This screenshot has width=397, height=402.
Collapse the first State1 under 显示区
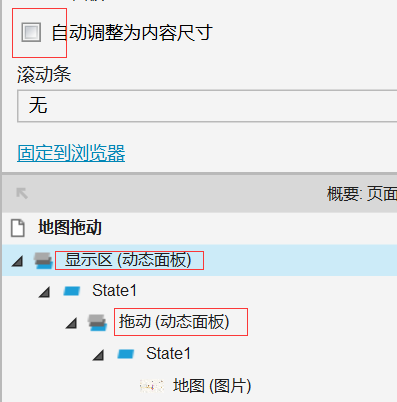pyautogui.click(x=44, y=292)
